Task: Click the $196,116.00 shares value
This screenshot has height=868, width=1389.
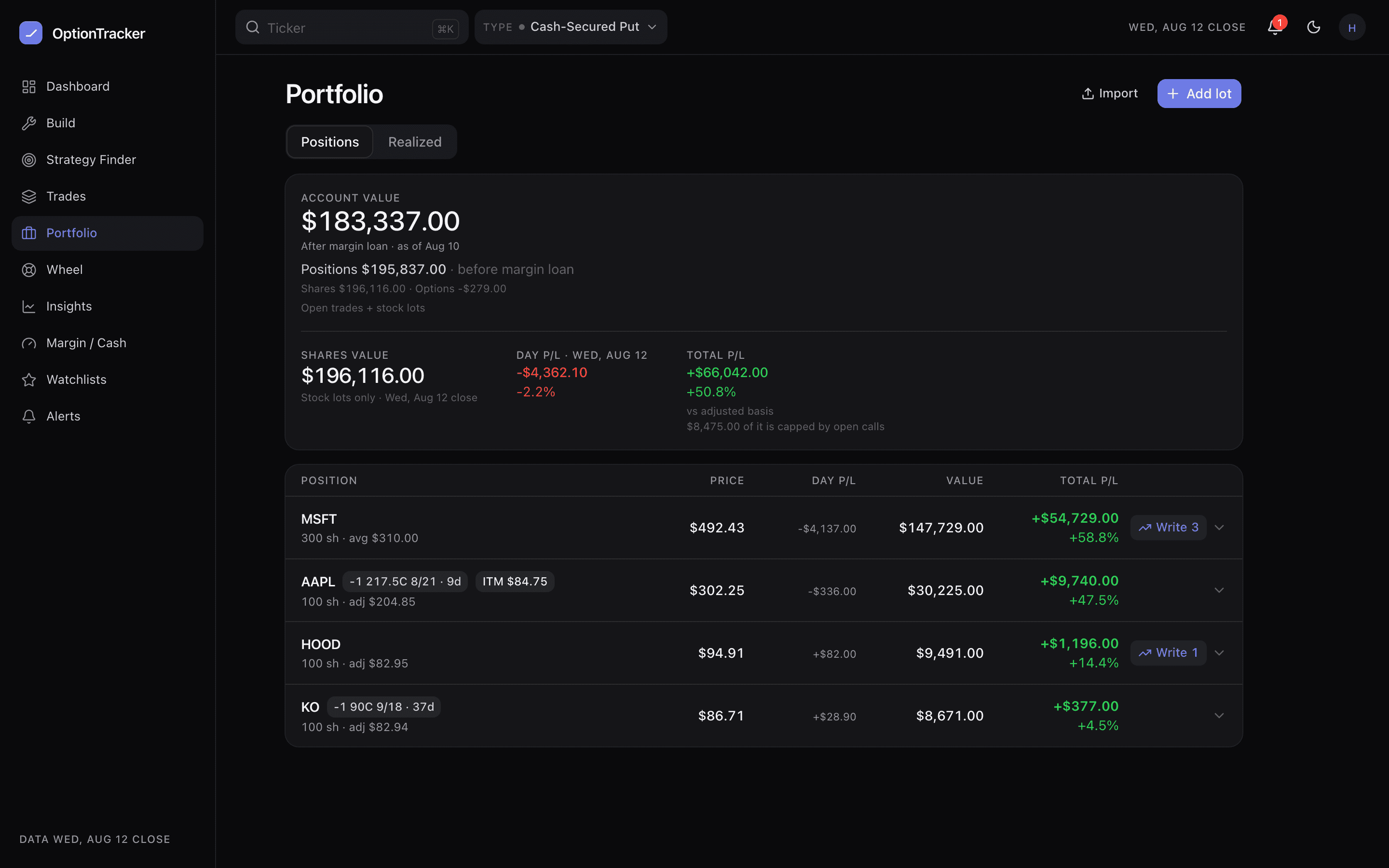Action: click(363, 376)
